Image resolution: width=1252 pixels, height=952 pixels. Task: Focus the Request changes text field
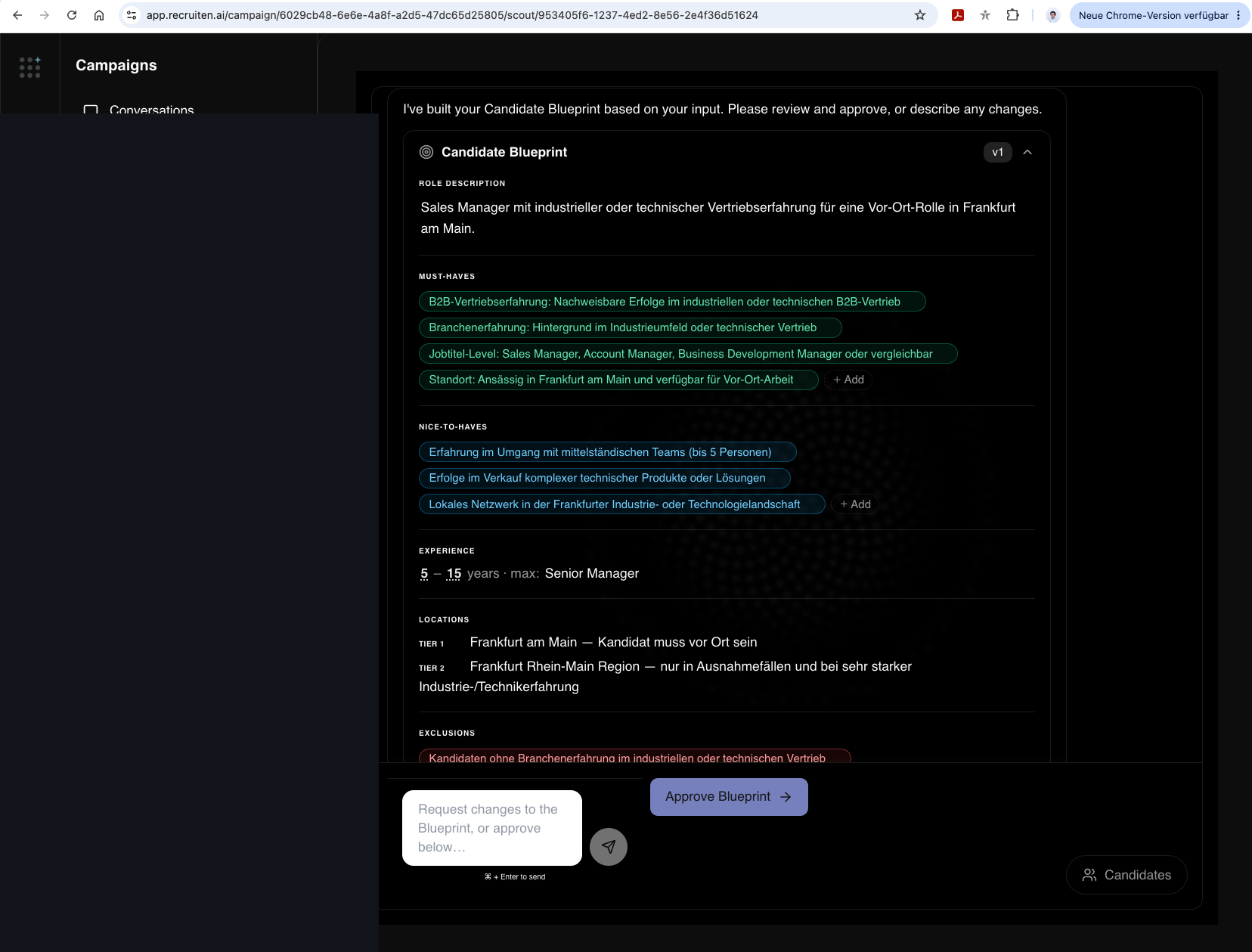click(492, 828)
